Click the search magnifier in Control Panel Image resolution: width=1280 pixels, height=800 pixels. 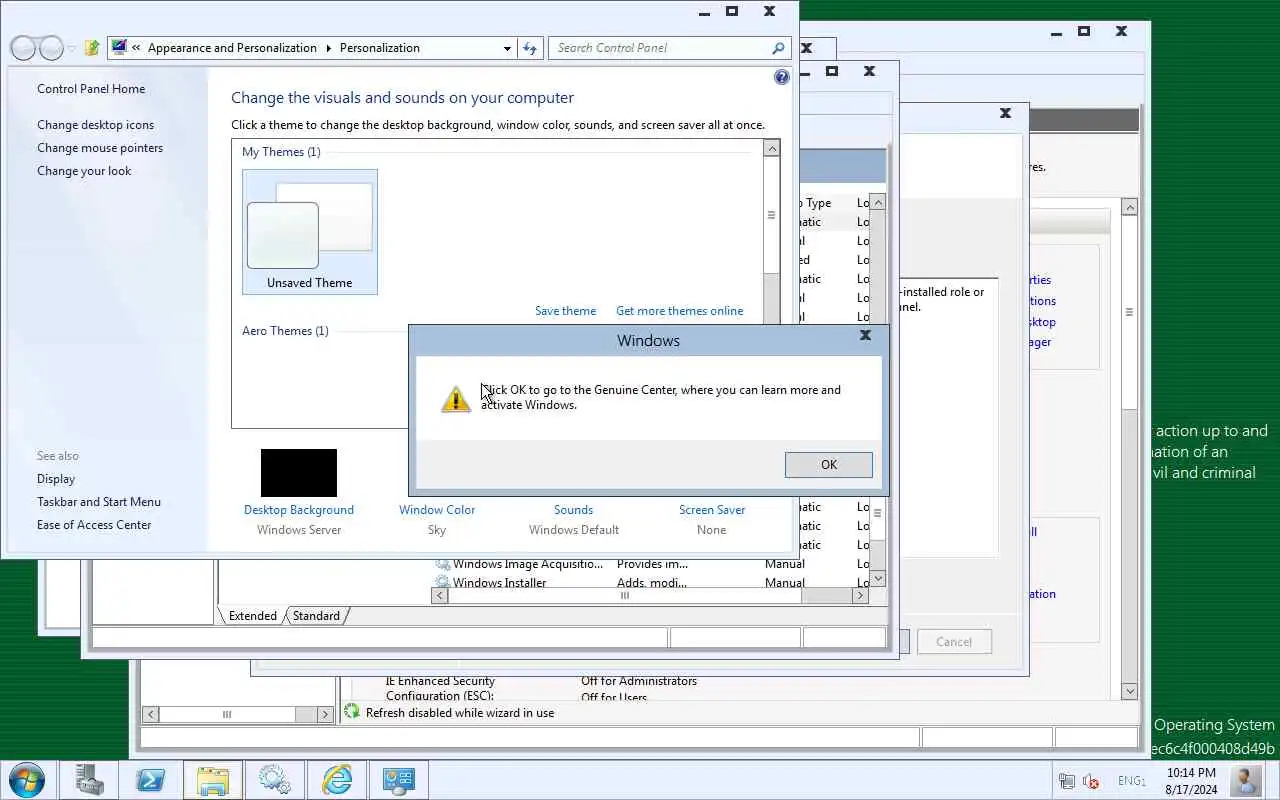tap(778, 48)
